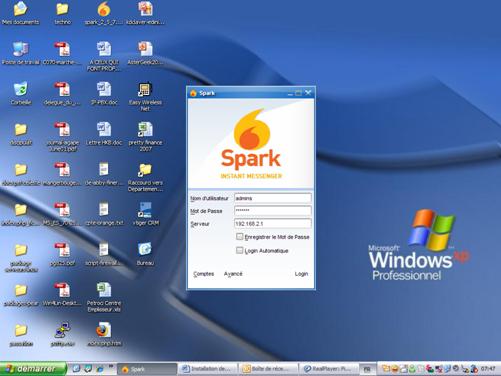Select the Poste de travail icon

click(x=21, y=53)
